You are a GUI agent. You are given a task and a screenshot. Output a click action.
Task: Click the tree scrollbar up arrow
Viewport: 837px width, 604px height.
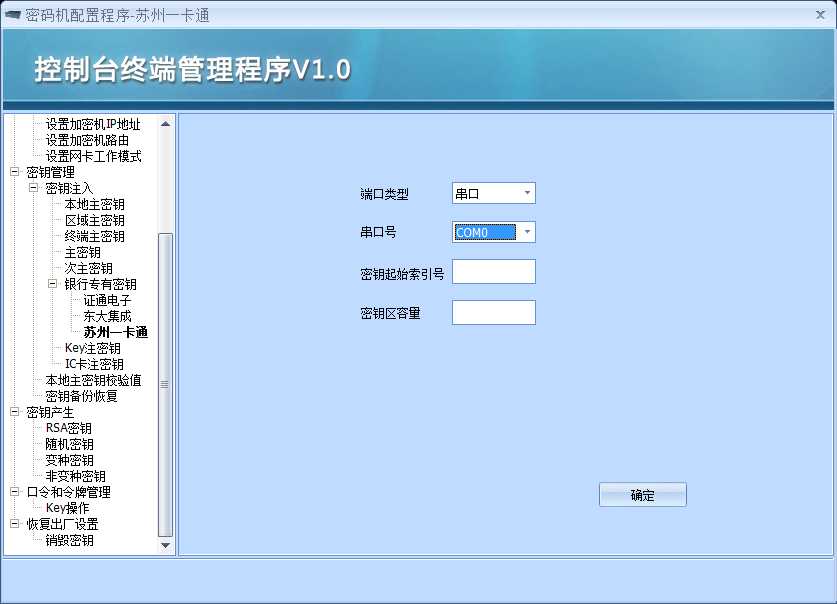[165, 124]
